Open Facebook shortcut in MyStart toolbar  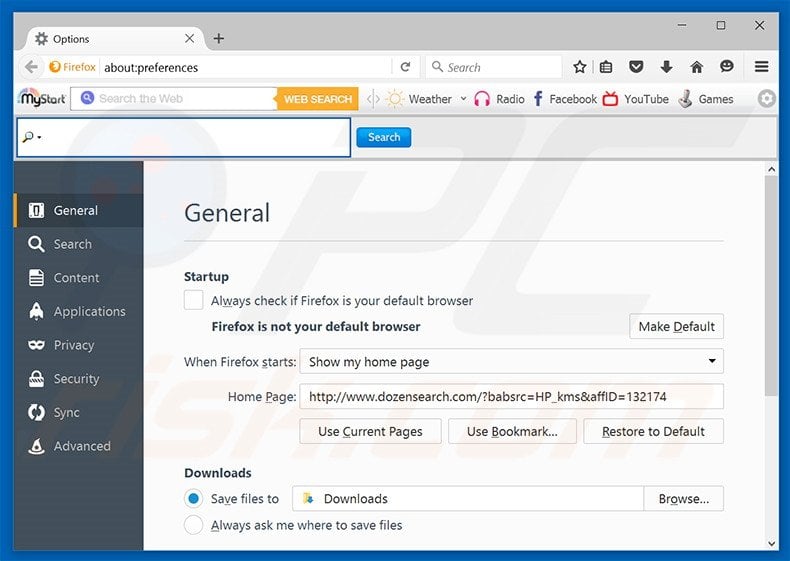coord(565,99)
